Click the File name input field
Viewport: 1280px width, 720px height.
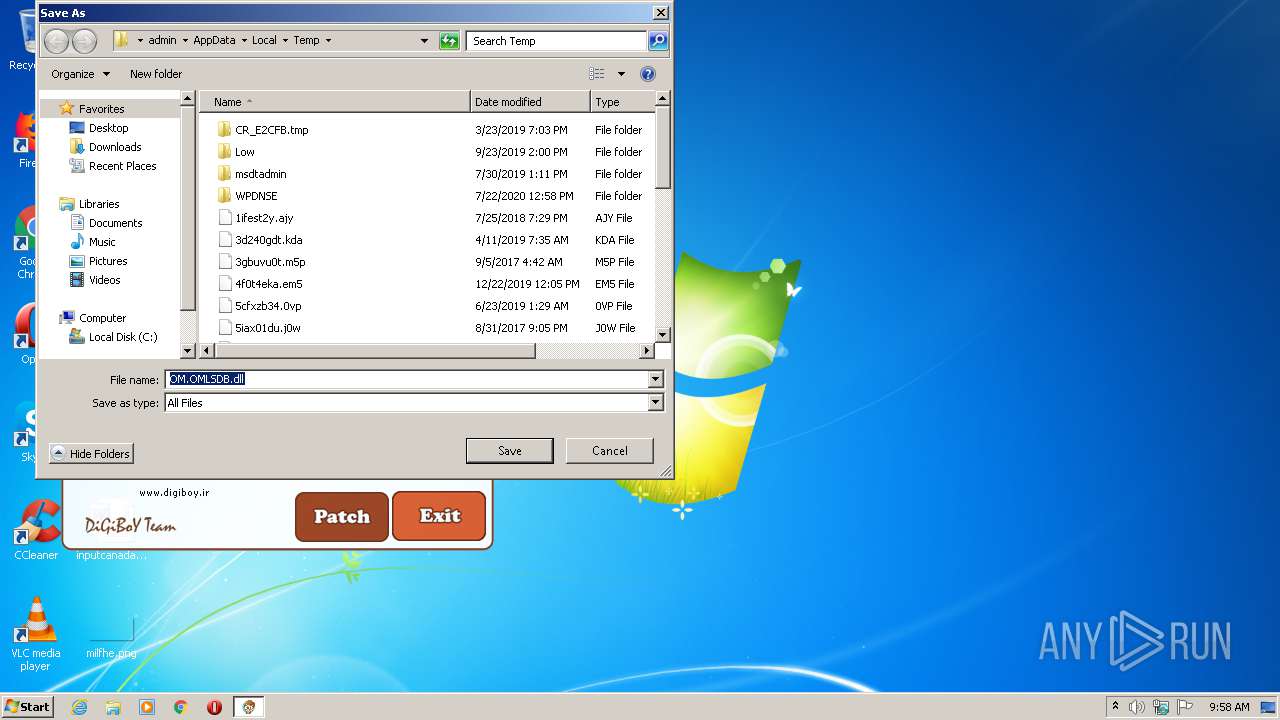tap(407, 380)
